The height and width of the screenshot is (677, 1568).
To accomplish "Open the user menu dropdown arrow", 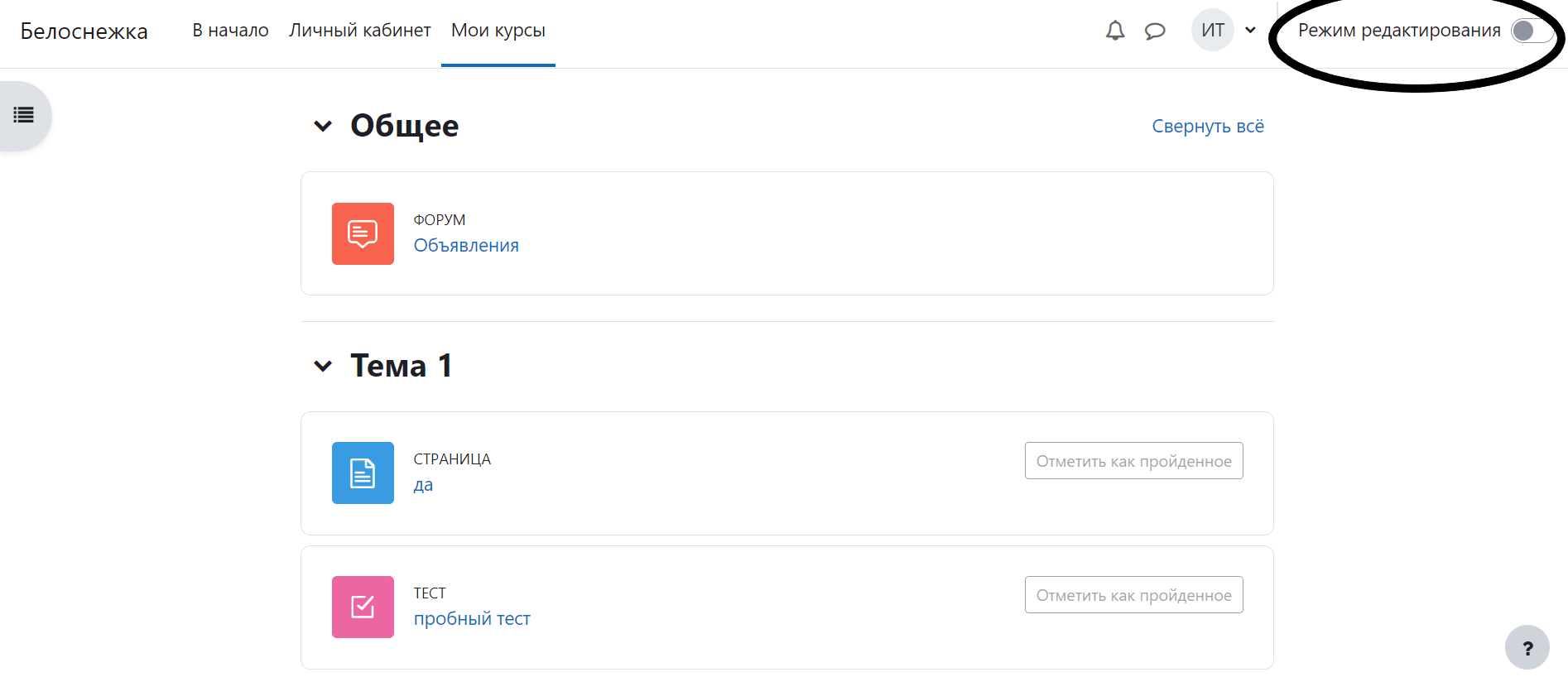I will 1250,31.
